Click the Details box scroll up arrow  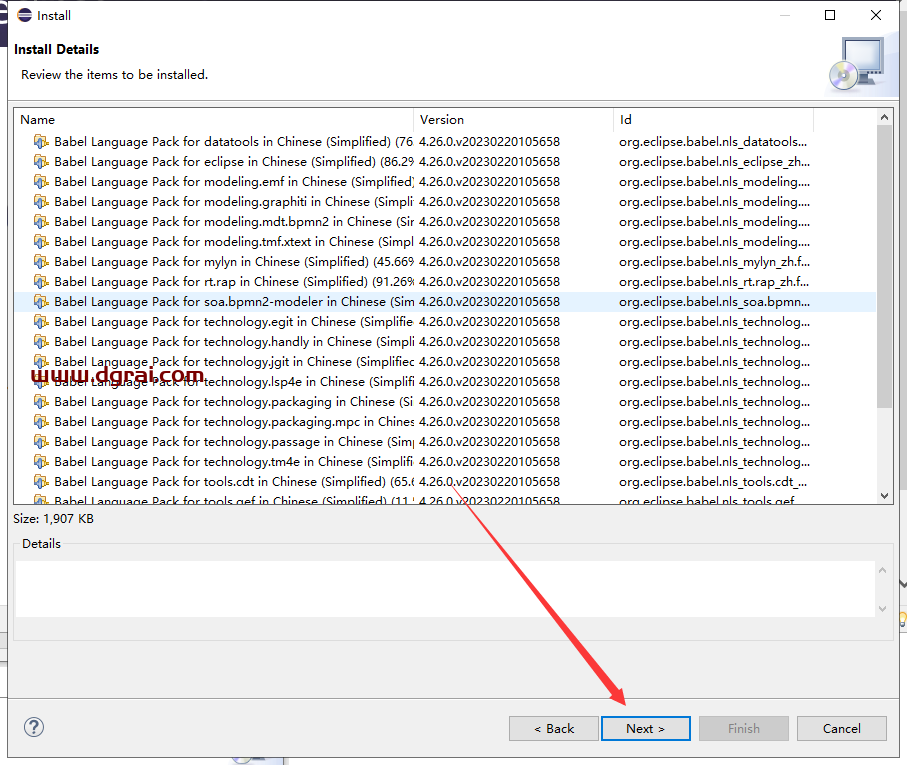tap(882, 570)
